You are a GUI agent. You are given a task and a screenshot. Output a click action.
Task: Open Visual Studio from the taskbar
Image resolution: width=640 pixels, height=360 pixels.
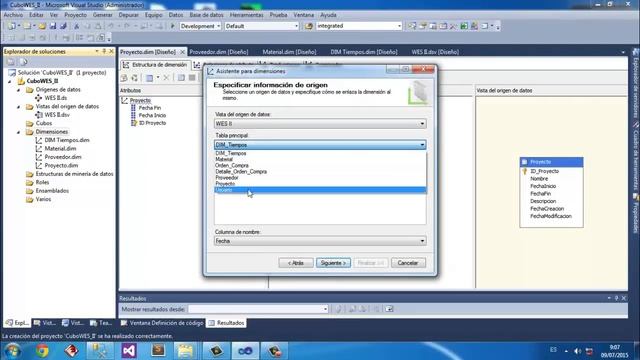click(129, 351)
